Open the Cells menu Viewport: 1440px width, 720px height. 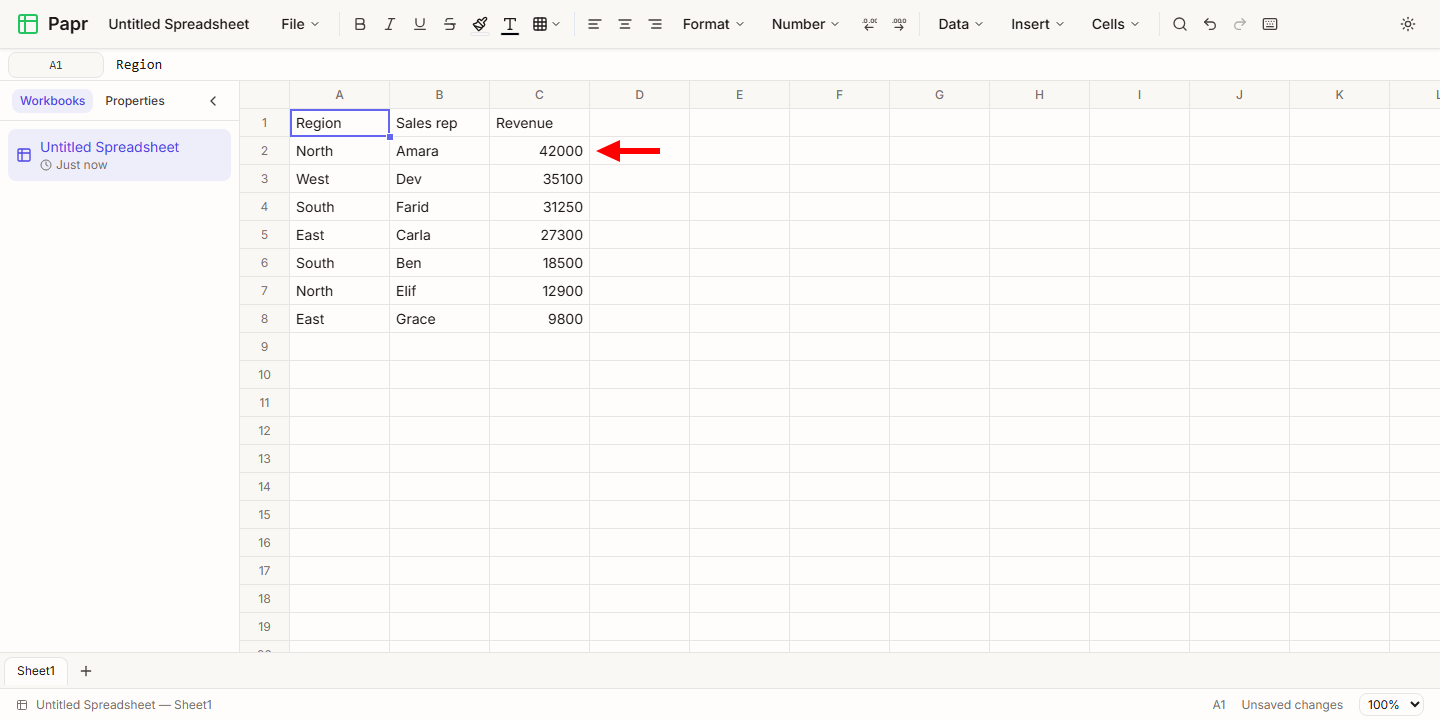pyautogui.click(x=1115, y=24)
